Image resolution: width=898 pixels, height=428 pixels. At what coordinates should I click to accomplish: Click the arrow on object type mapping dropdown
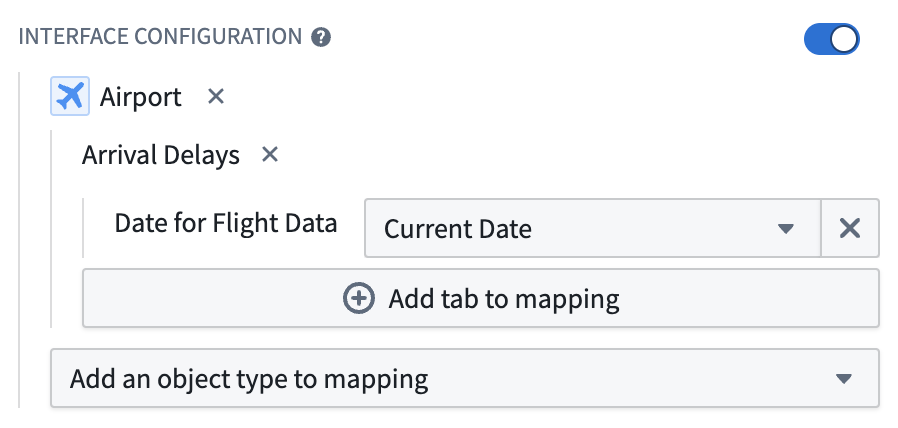click(843, 379)
